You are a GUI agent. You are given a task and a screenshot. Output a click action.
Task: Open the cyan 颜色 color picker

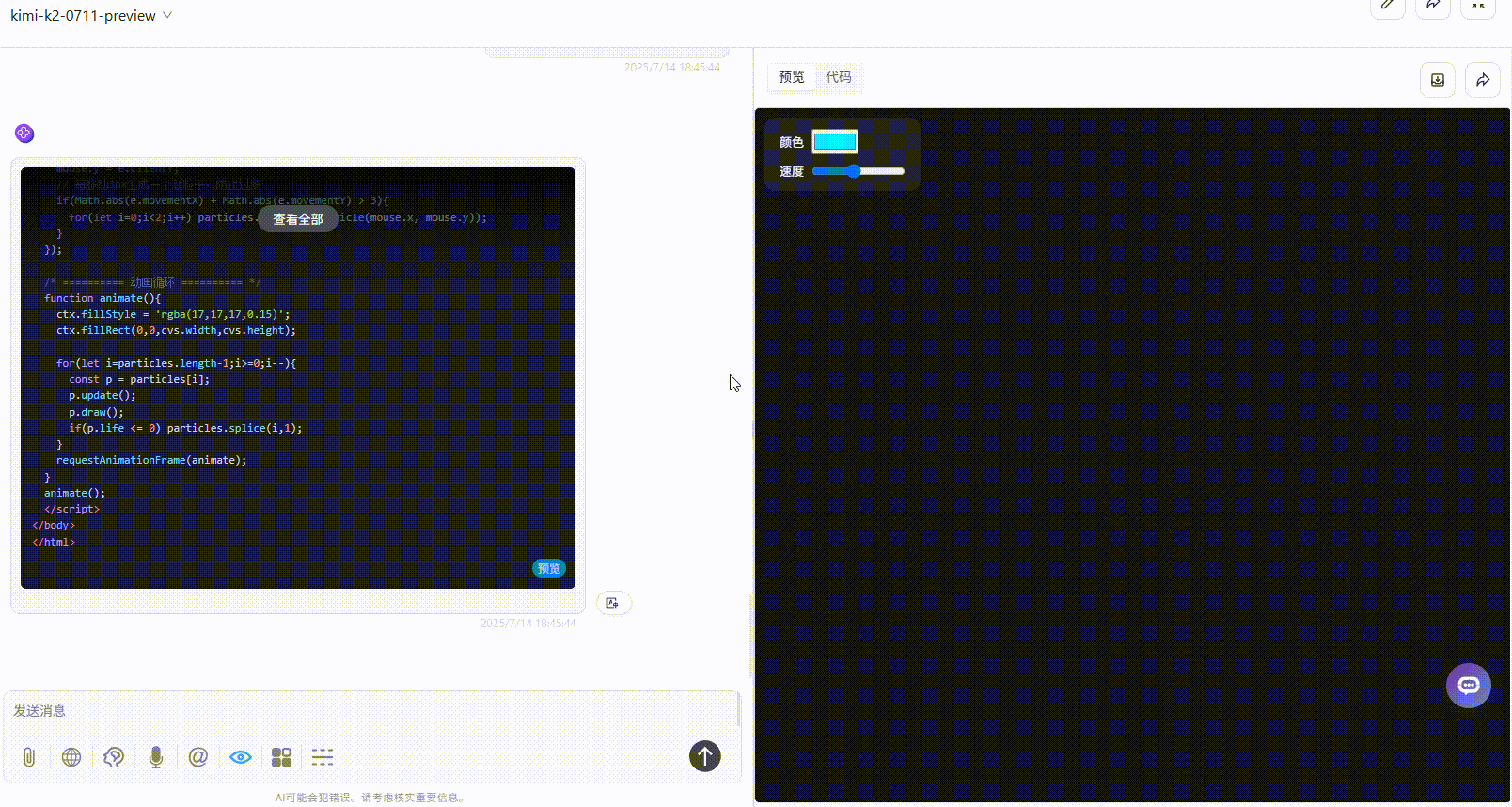835,142
